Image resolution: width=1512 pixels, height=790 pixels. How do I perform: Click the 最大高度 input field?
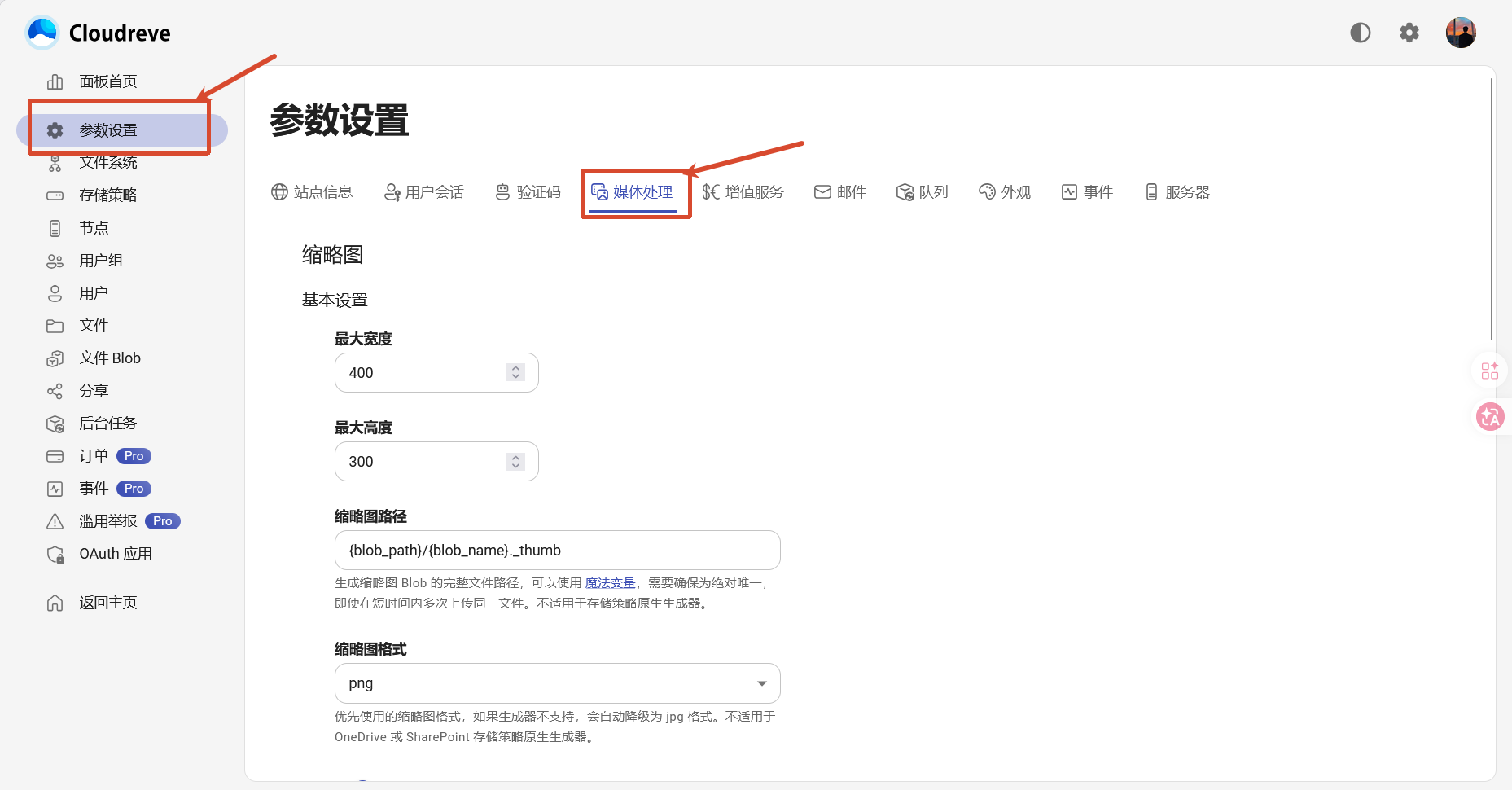(436, 461)
